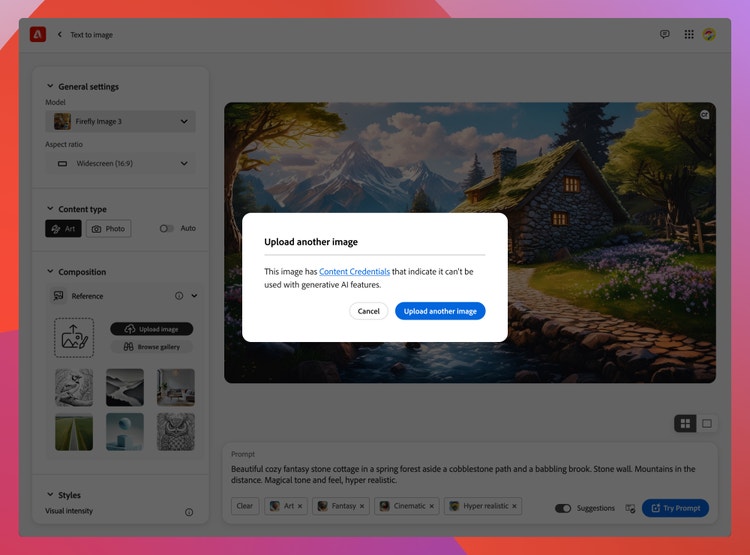This screenshot has height=555, width=750.
Task: Click the dashed upload reference placeholder
Action: [74, 338]
